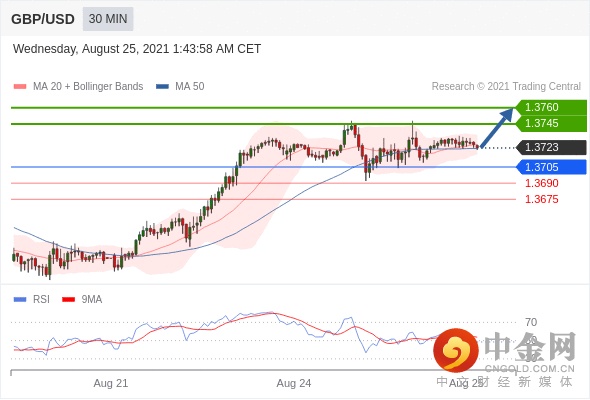The image size is (590, 400).
Task: Click the red 1.3675 support label
Action: (x=541, y=199)
